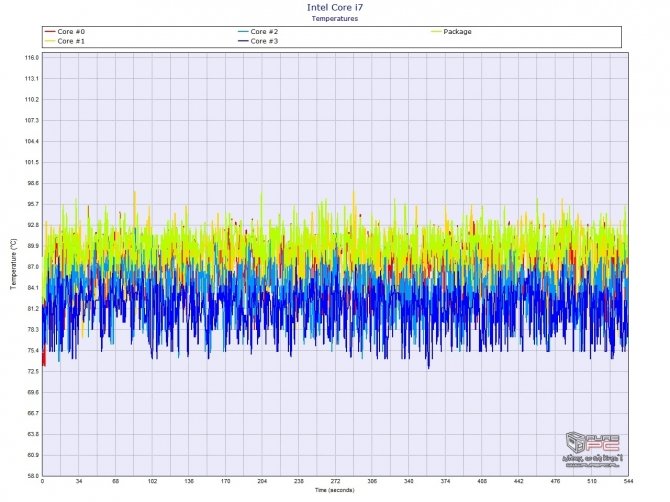Click the 272 x-axis value
Screen dimensions: 670x502
[x=335, y=481]
